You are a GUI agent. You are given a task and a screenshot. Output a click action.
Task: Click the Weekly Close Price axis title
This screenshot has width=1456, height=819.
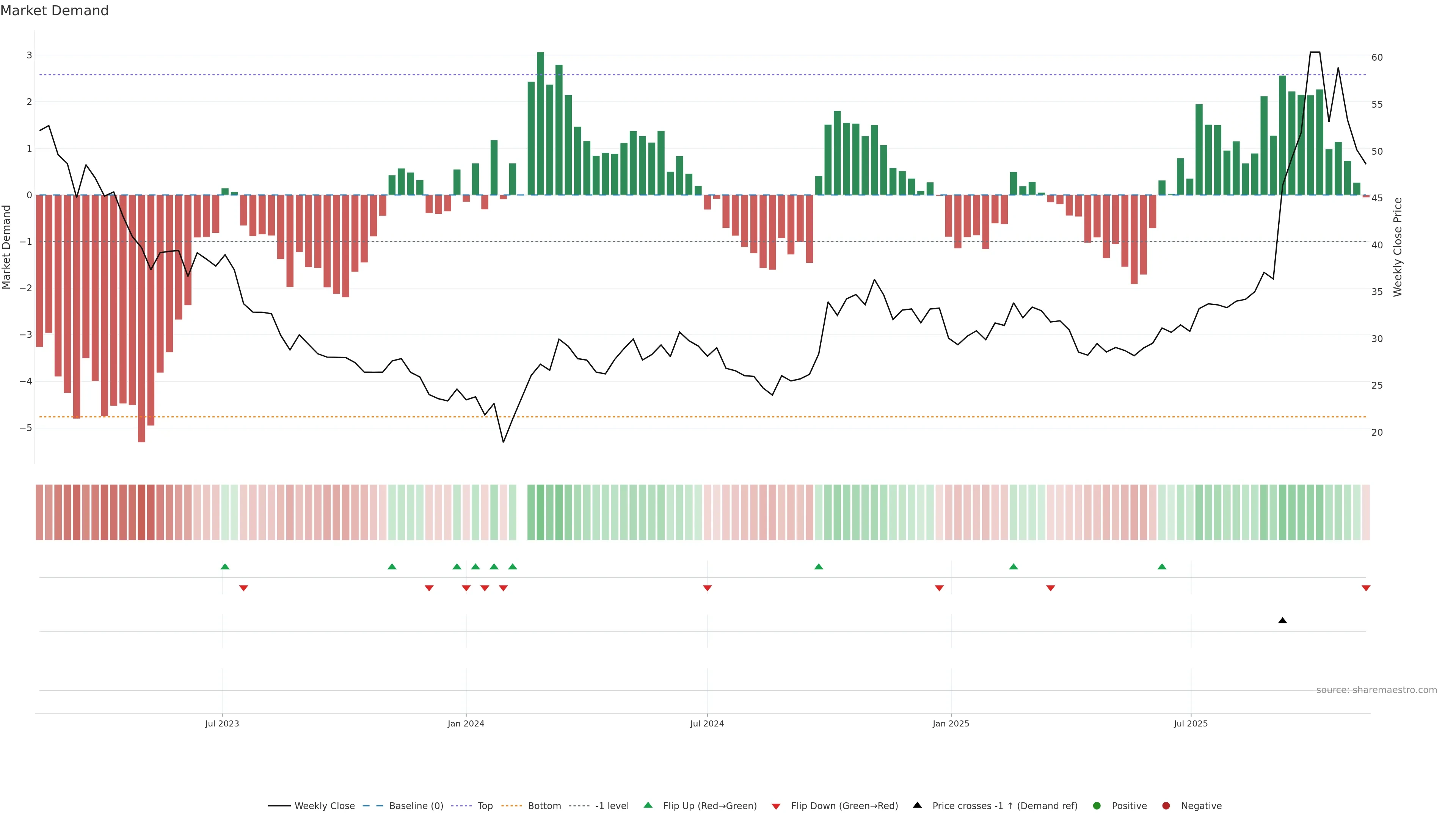point(1398,247)
